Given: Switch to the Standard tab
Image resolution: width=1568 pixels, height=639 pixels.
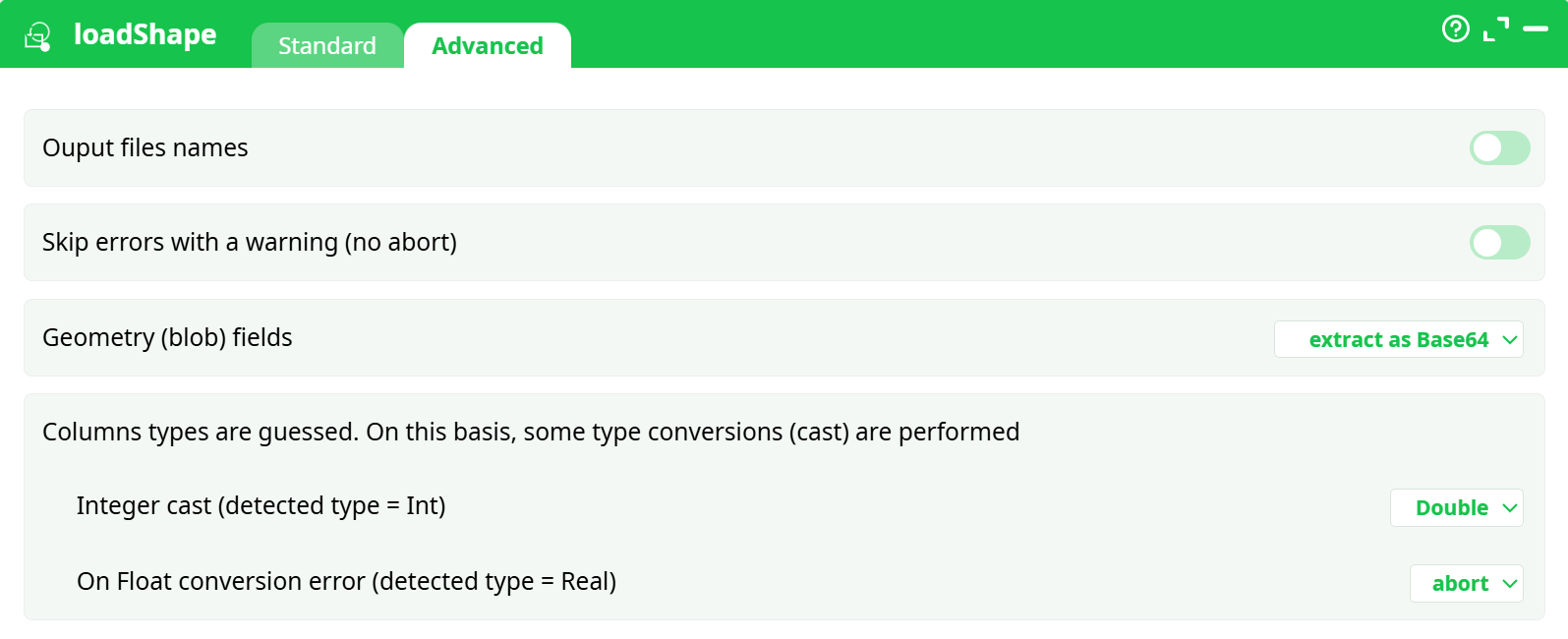Looking at the screenshot, I should click(327, 45).
